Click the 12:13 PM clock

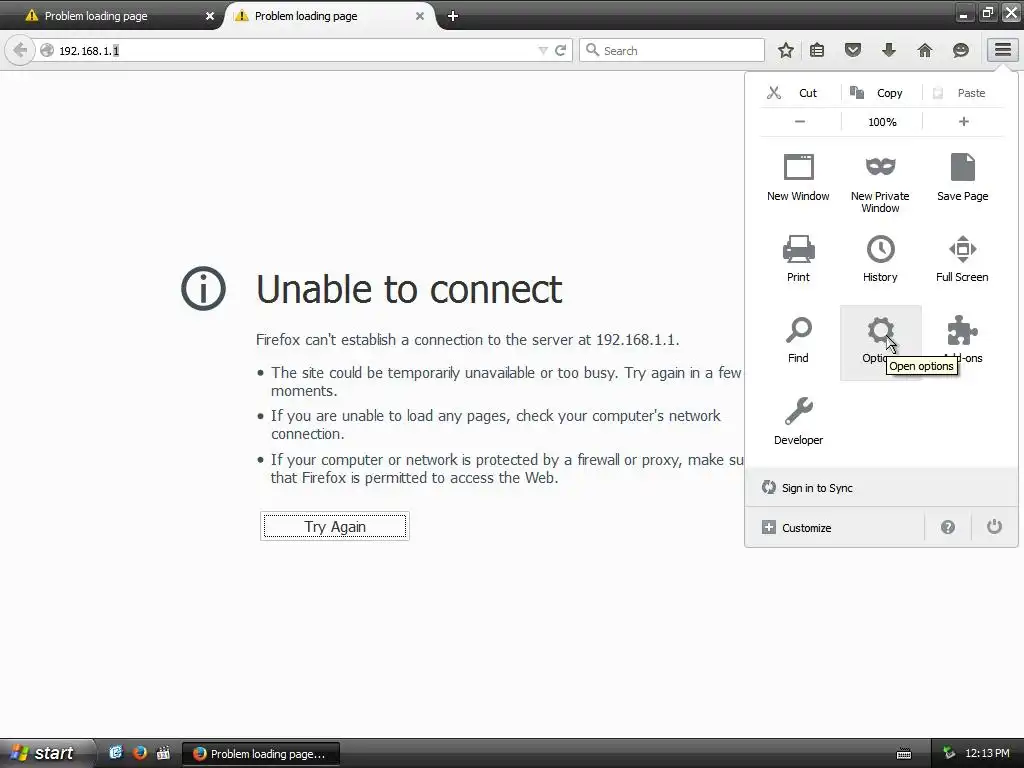(987, 753)
